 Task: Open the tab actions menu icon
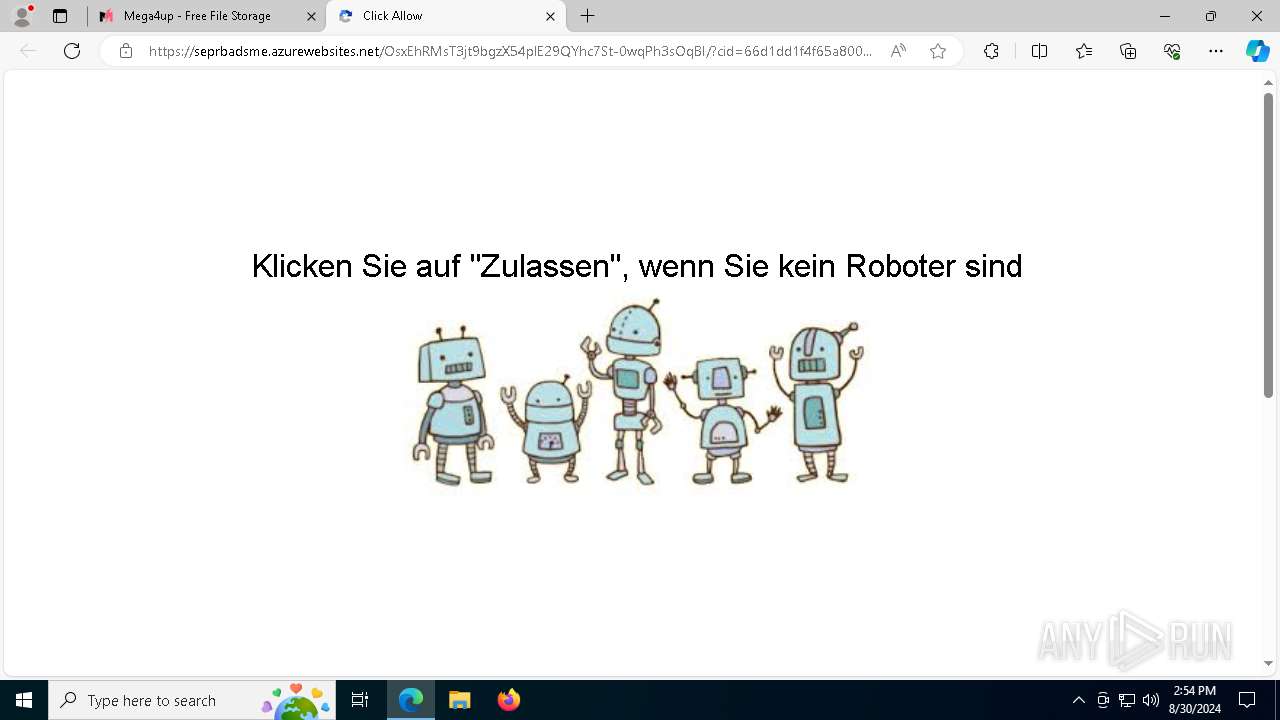pyautogui.click(x=60, y=16)
